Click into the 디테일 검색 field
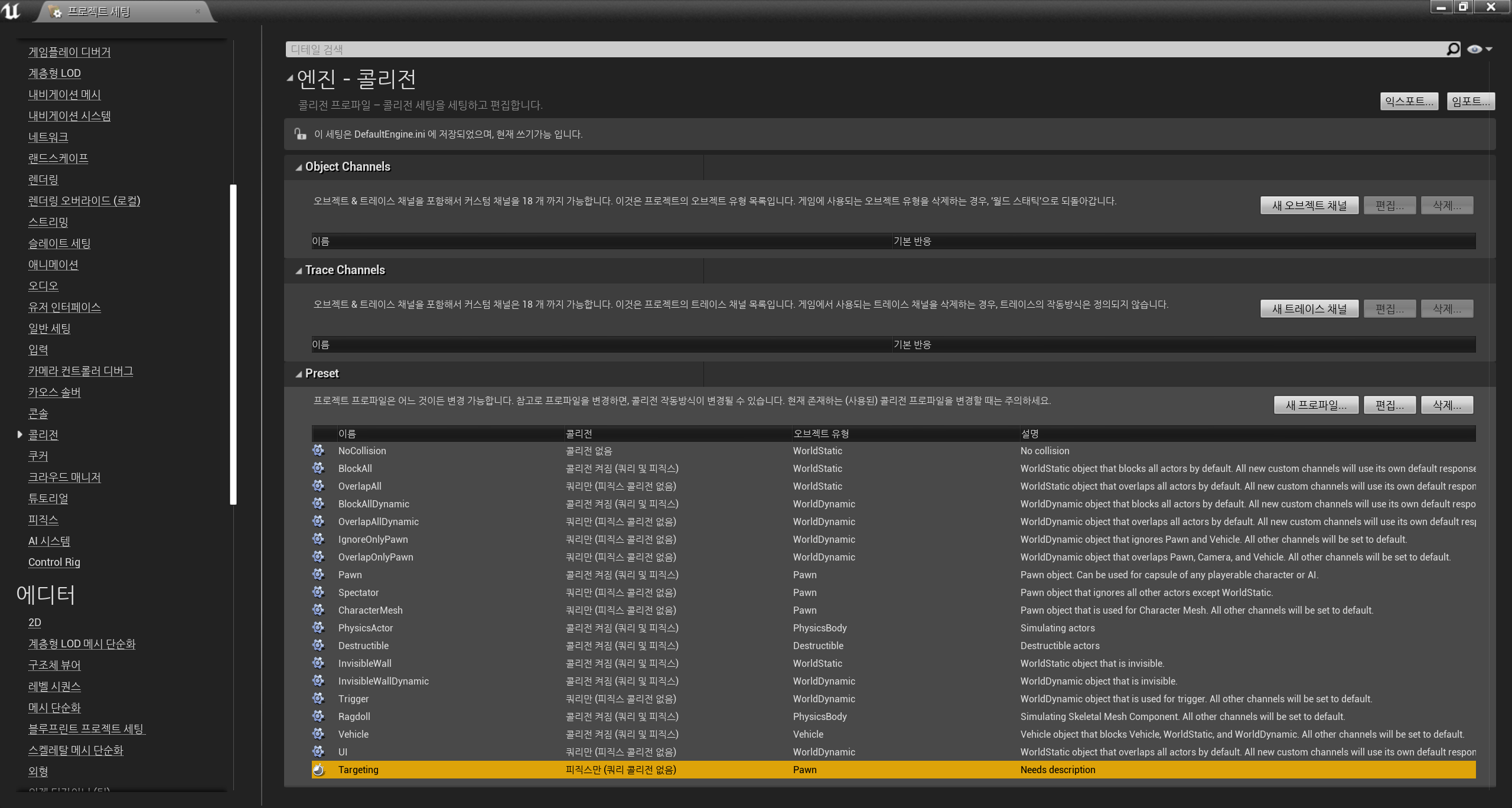Image resolution: width=1512 pixels, height=808 pixels. point(827,50)
